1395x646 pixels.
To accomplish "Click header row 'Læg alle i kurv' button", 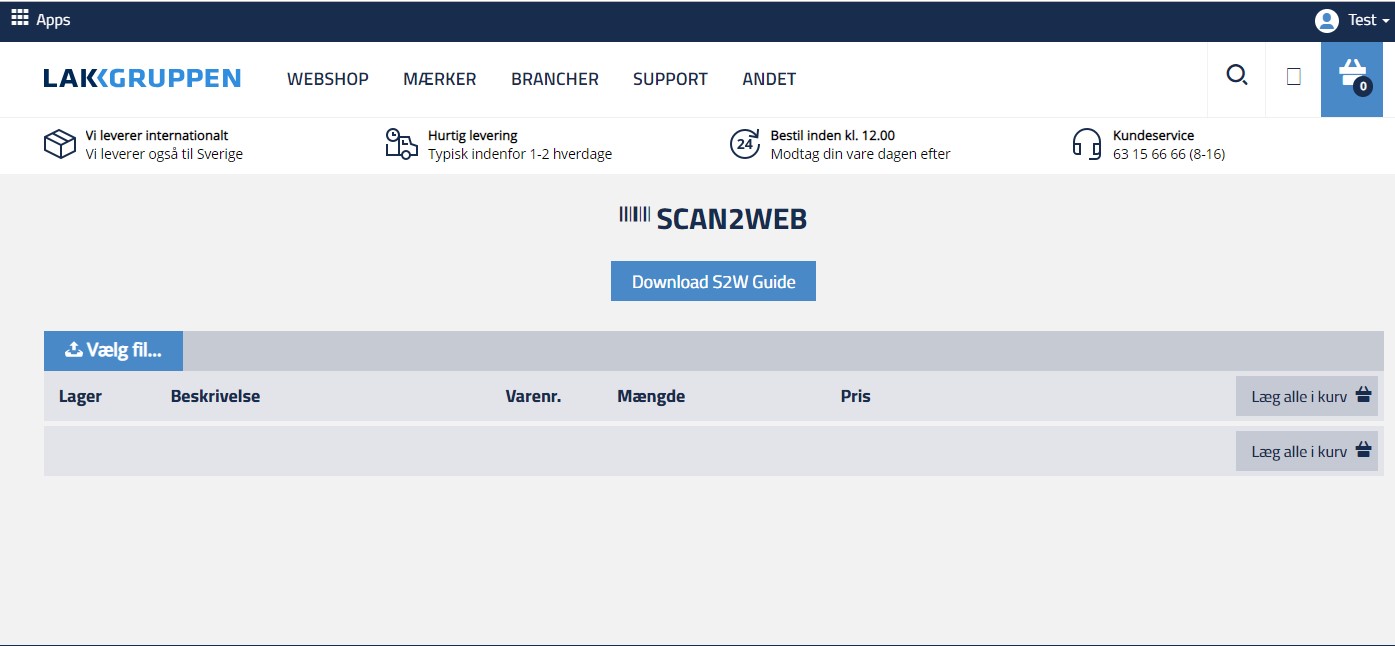I will point(1307,396).
